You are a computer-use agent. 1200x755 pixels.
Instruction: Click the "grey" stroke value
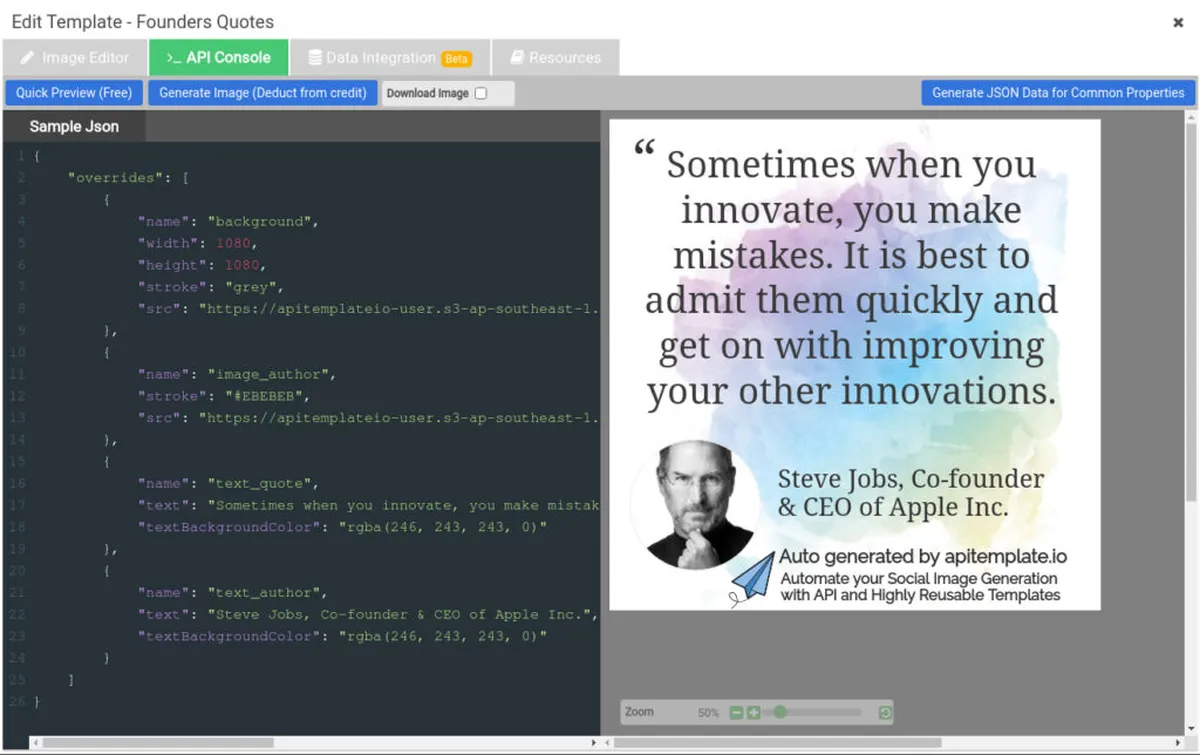click(250, 287)
